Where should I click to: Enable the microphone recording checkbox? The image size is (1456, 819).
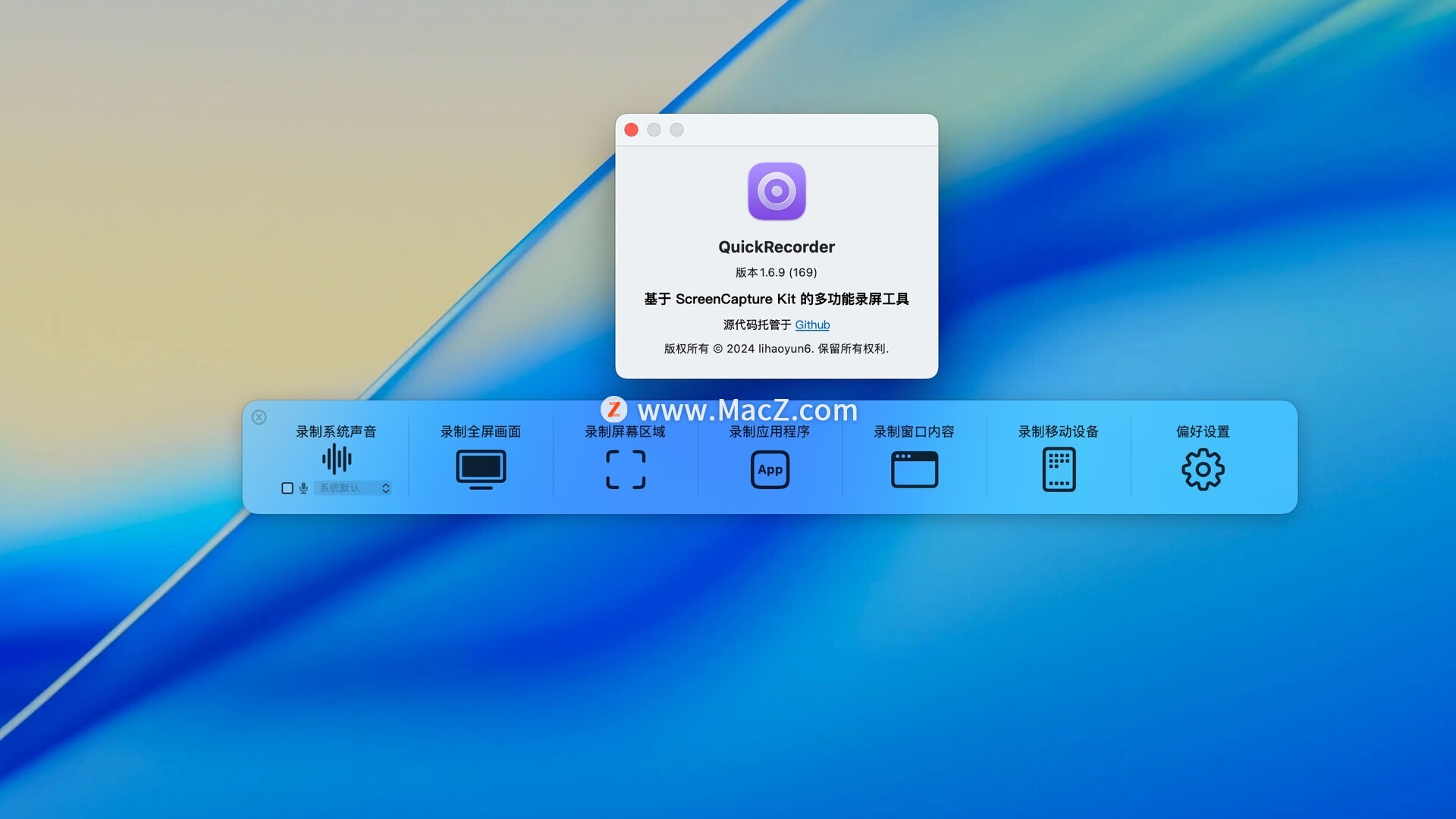click(x=287, y=488)
